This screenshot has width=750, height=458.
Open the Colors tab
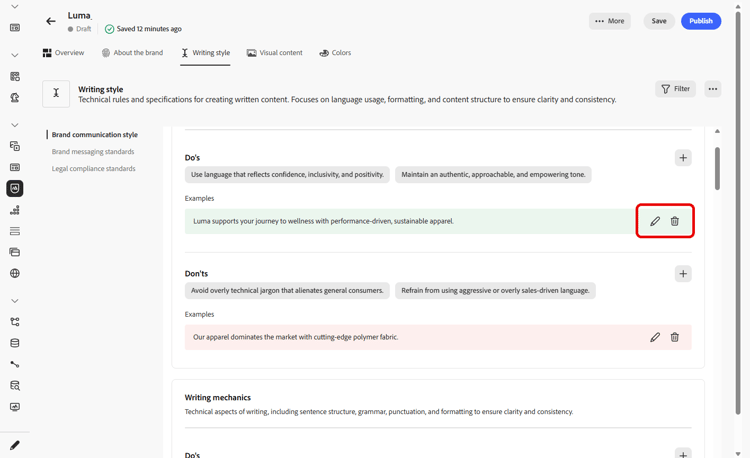click(335, 53)
